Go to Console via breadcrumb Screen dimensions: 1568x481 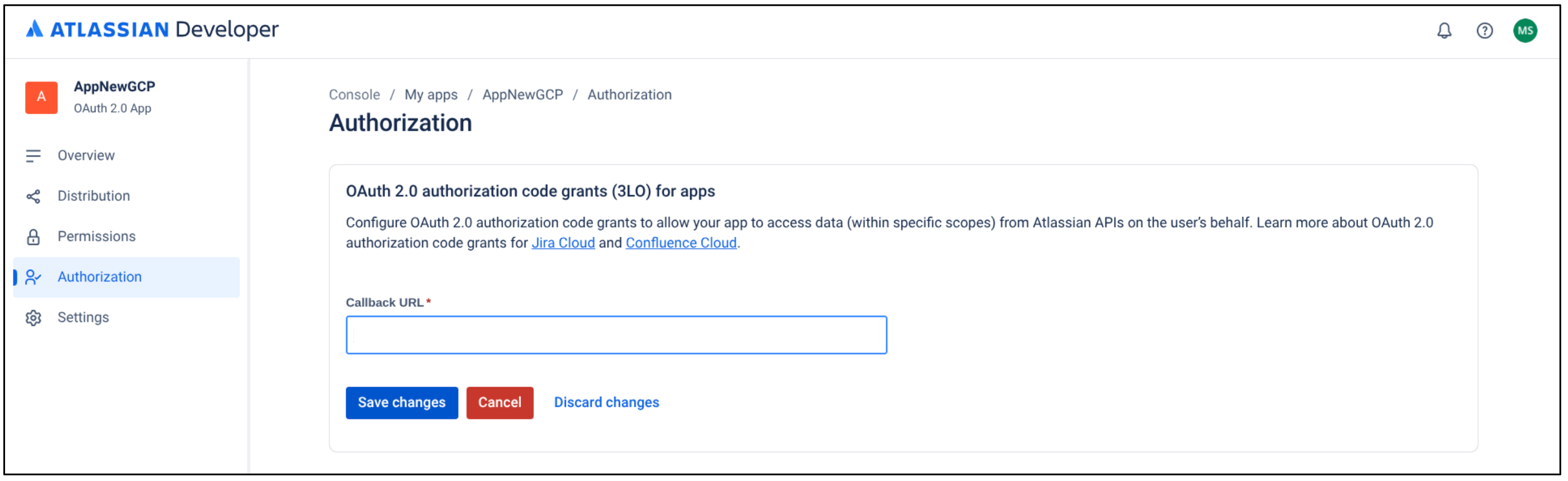[354, 94]
